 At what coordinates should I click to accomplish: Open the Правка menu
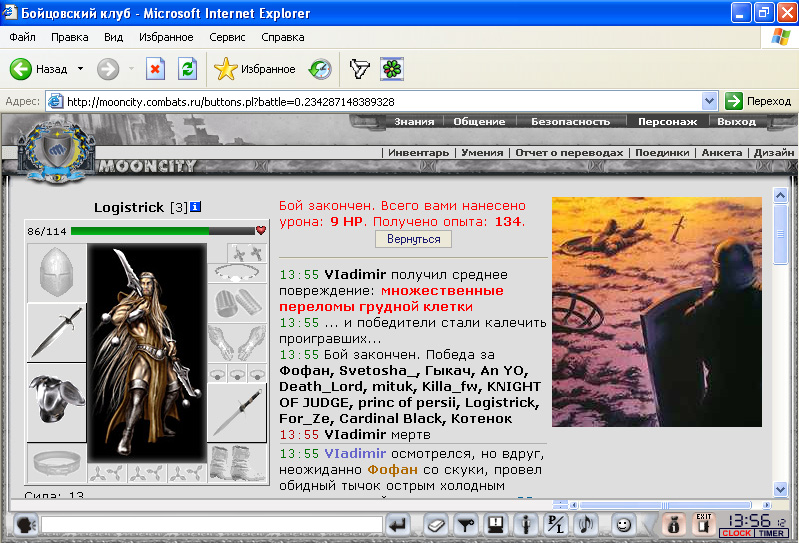point(70,37)
